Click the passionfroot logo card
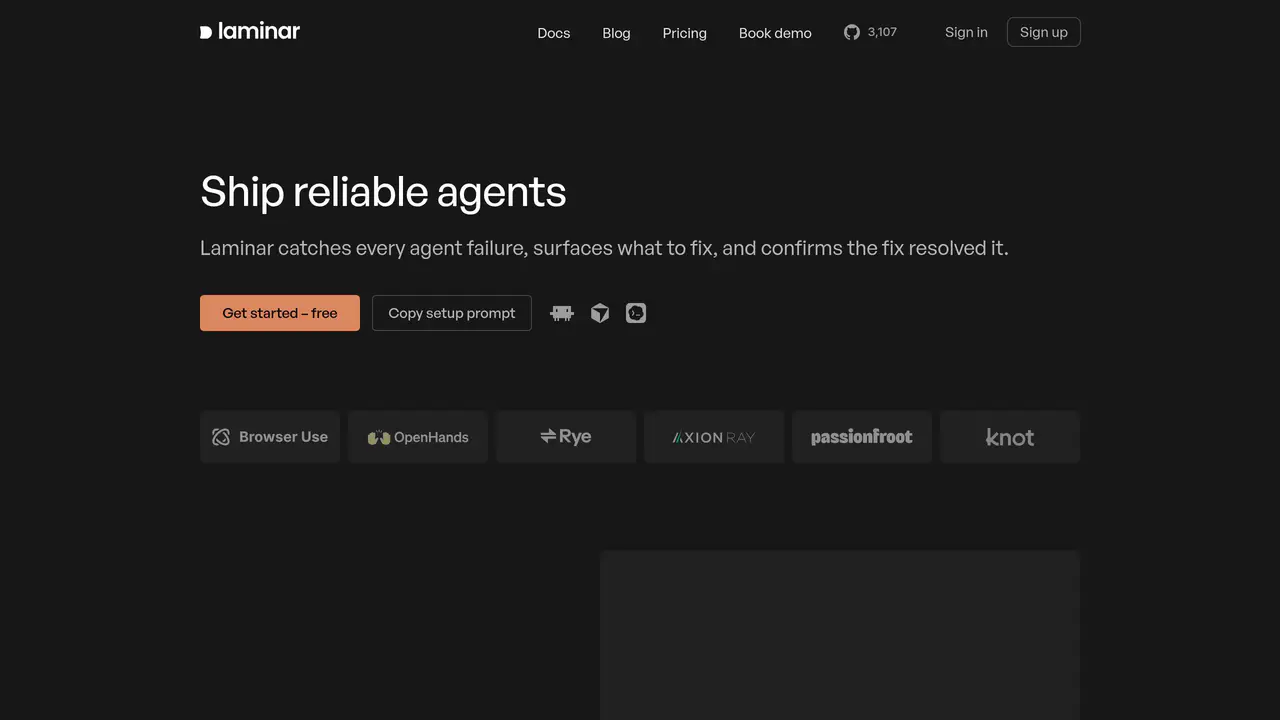This screenshot has height=720, width=1280. coord(862,437)
